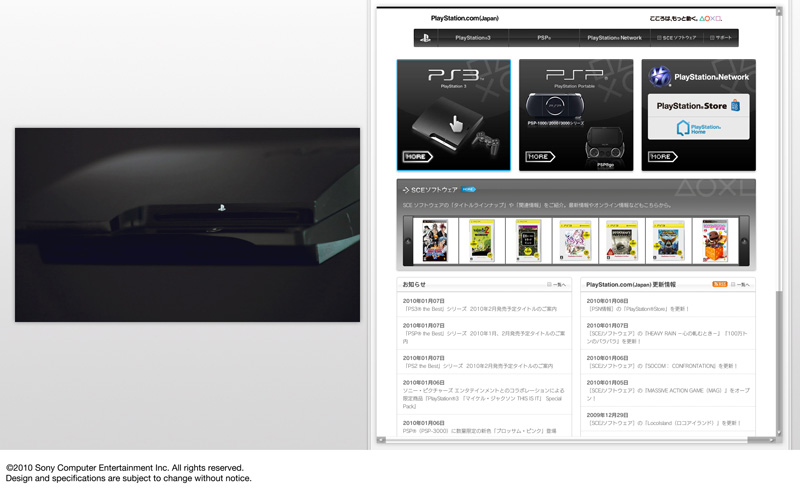The image size is (800, 492).
Task: Click MORE on the PlayStation Network panel
Action: click(x=662, y=157)
